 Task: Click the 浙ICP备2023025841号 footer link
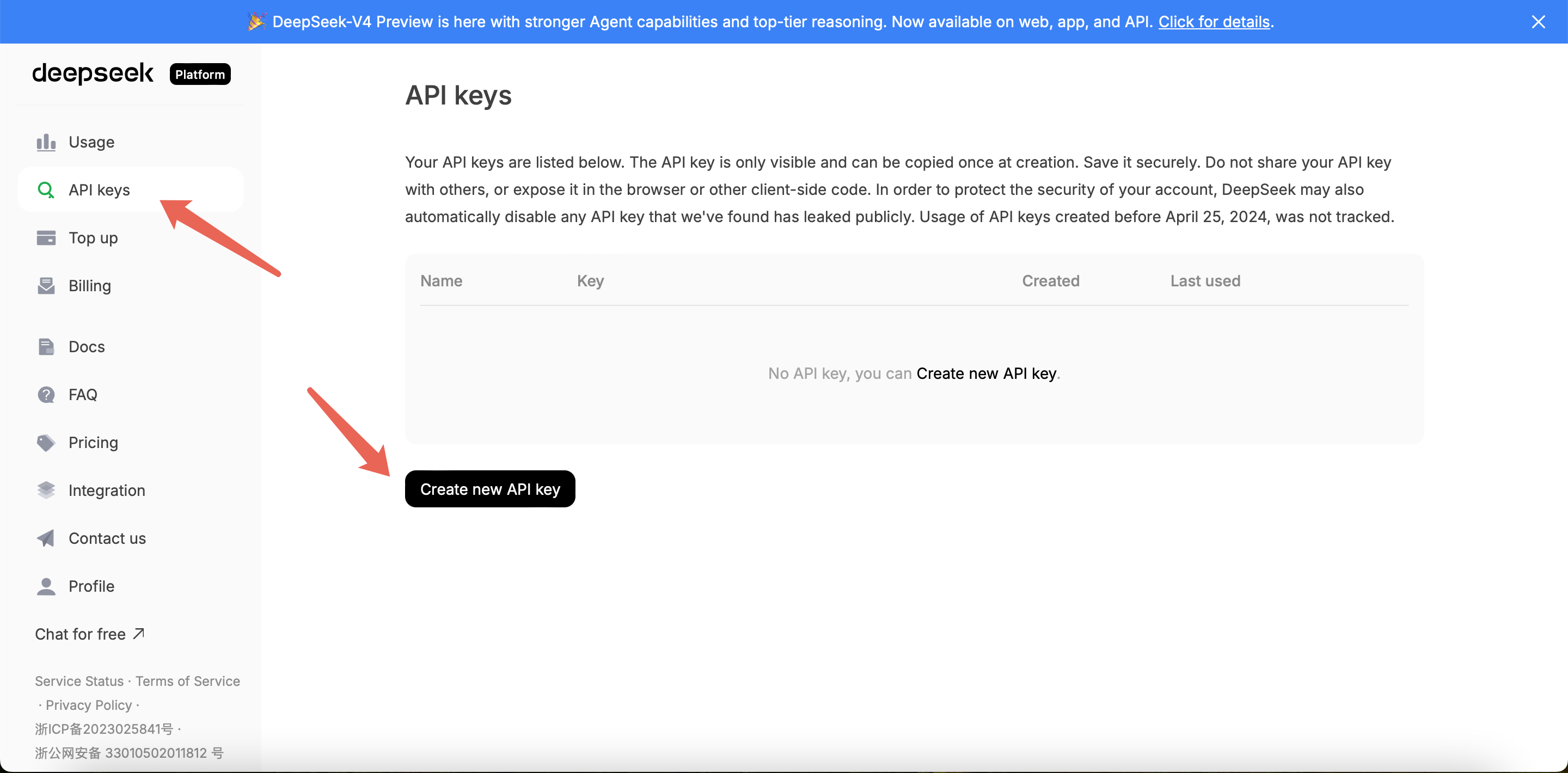[x=104, y=729]
